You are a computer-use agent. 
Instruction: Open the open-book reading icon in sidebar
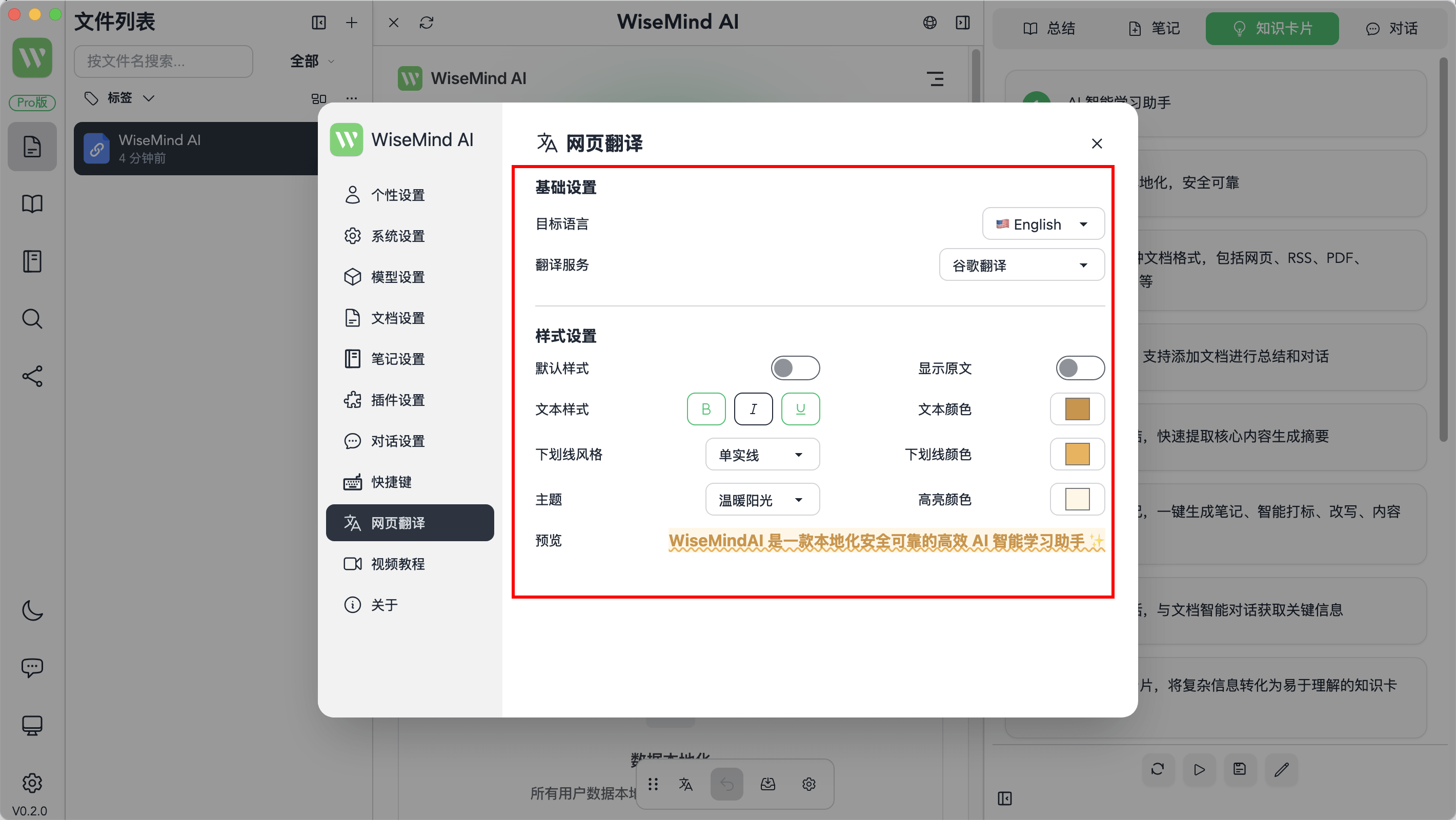pos(32,203)
